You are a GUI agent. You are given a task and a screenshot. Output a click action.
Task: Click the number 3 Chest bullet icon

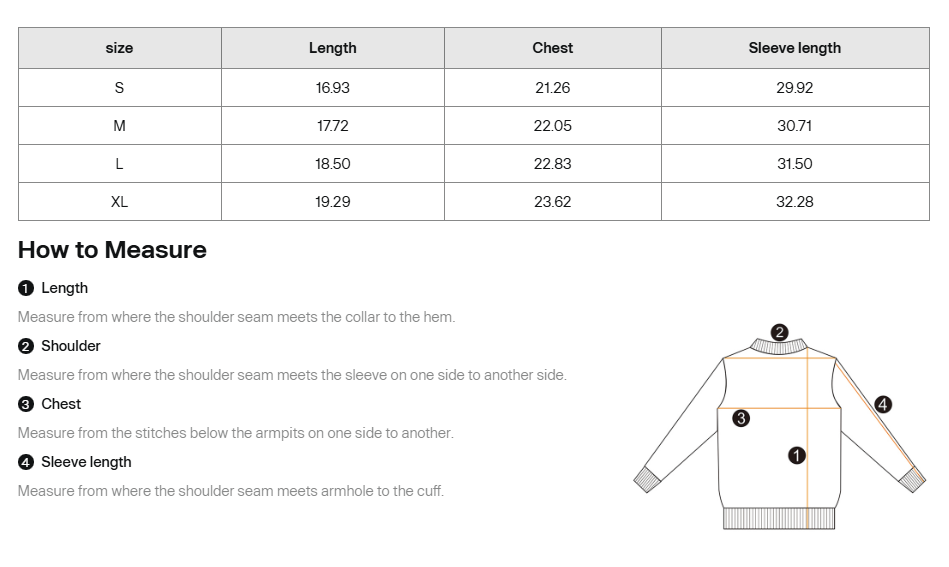tap(26, 404)
